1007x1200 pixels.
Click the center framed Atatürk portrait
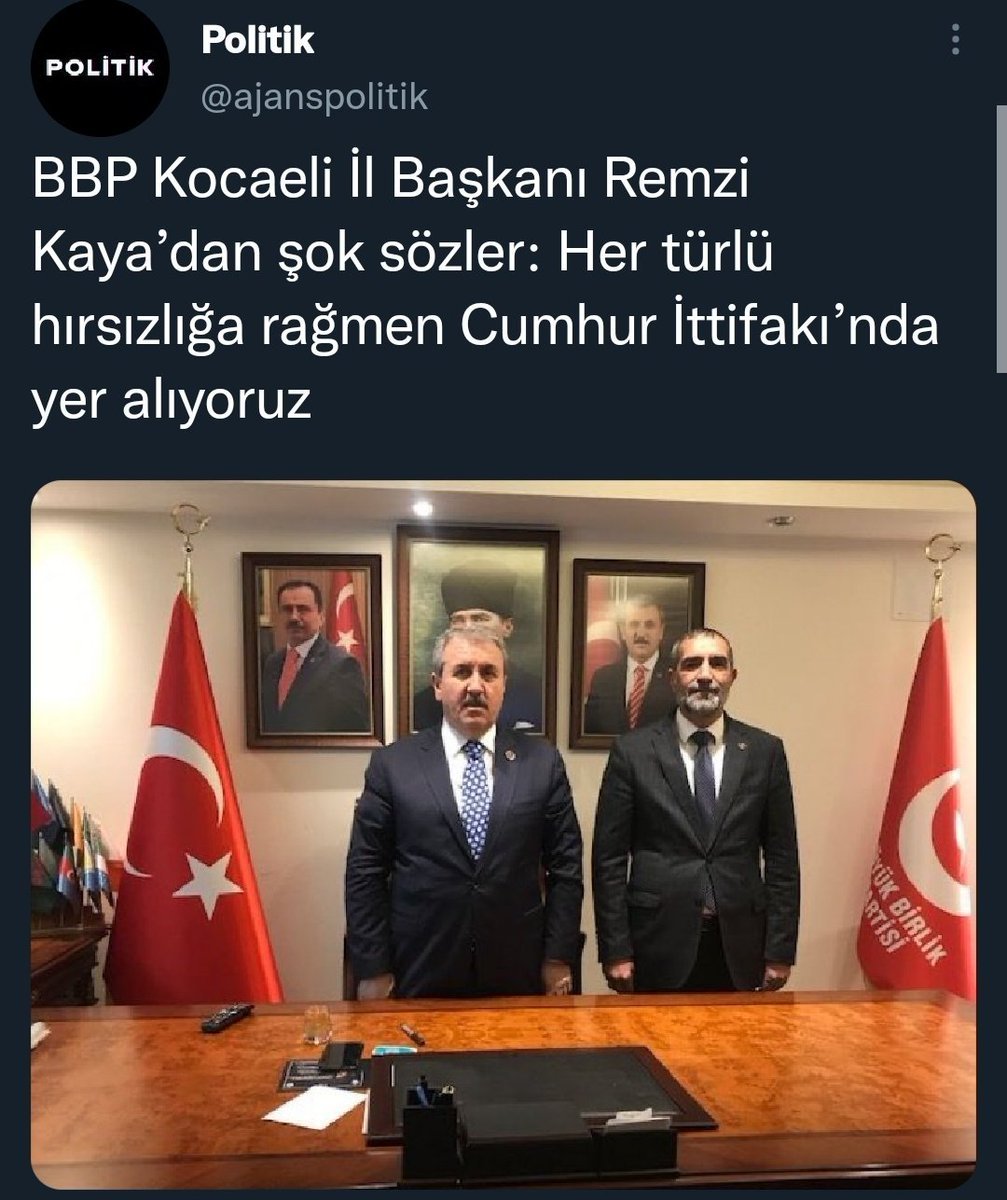(478, 630)
